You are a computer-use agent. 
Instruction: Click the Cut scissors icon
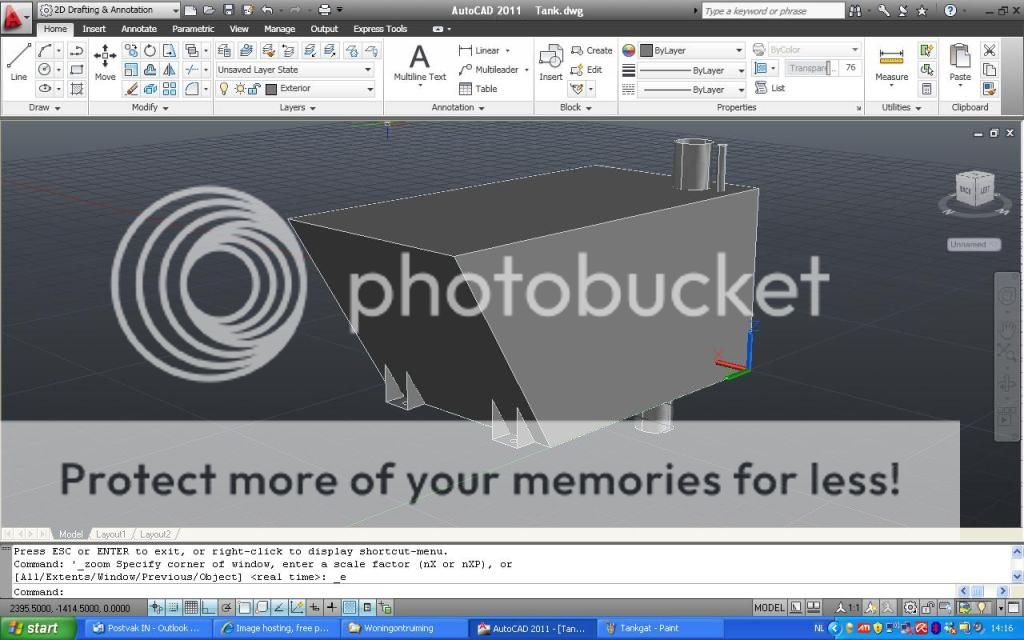[989, 50]
